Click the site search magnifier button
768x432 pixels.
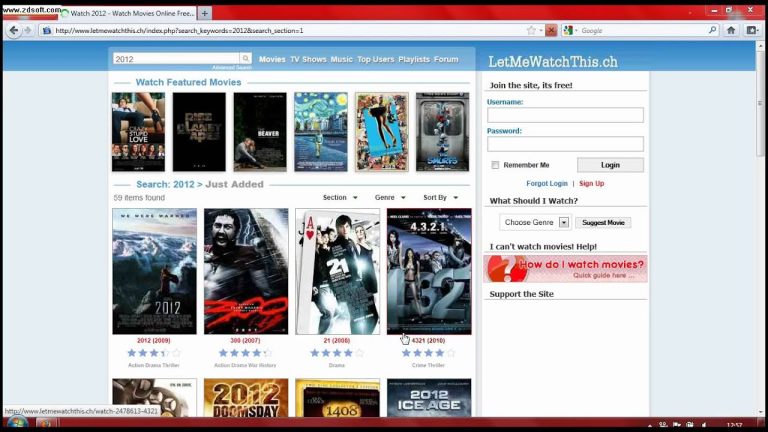(245, 59)
